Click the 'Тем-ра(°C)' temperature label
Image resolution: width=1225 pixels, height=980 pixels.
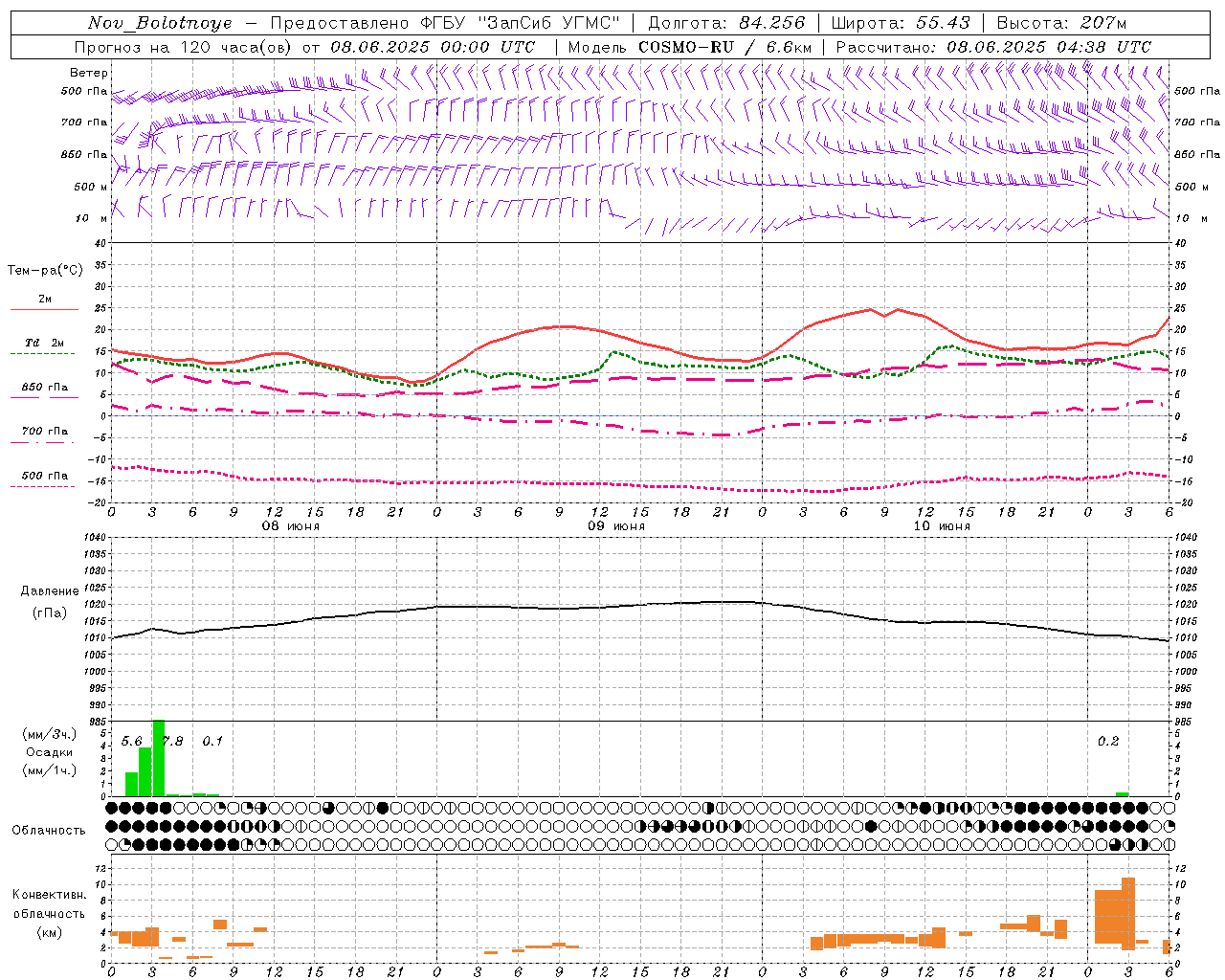(x=46, y=271)
